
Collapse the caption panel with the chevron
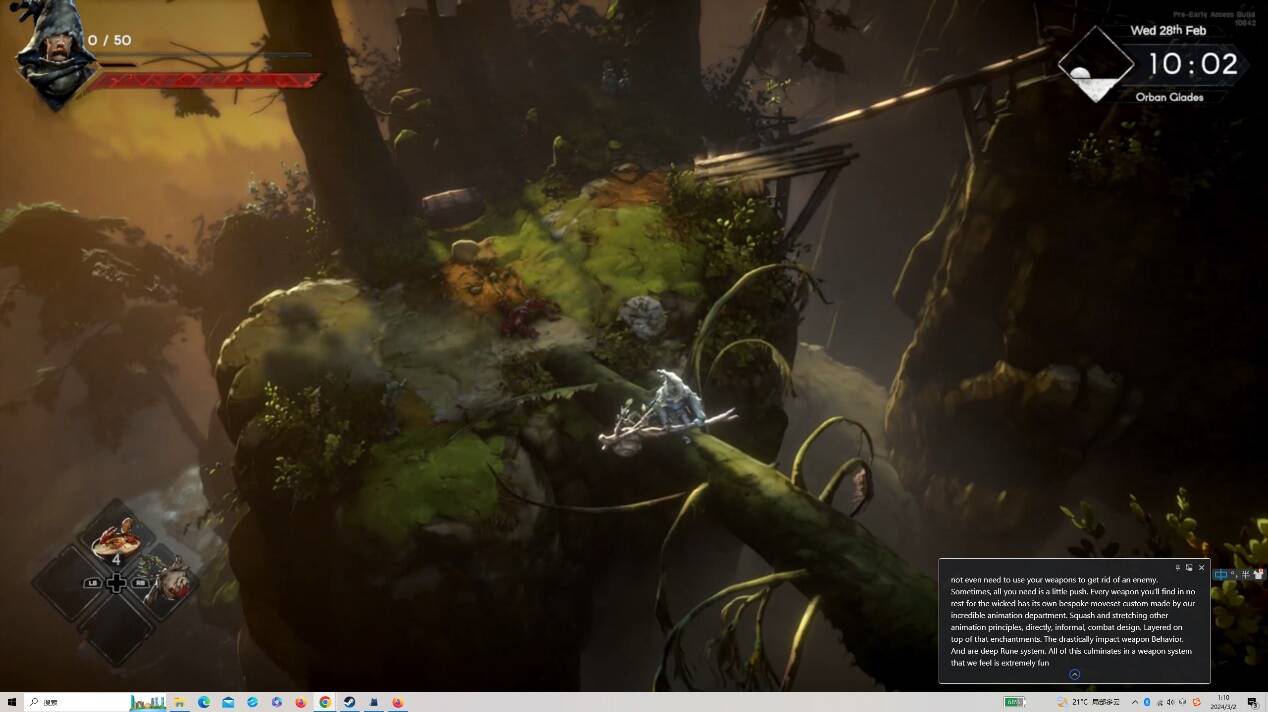[1074, 674]
